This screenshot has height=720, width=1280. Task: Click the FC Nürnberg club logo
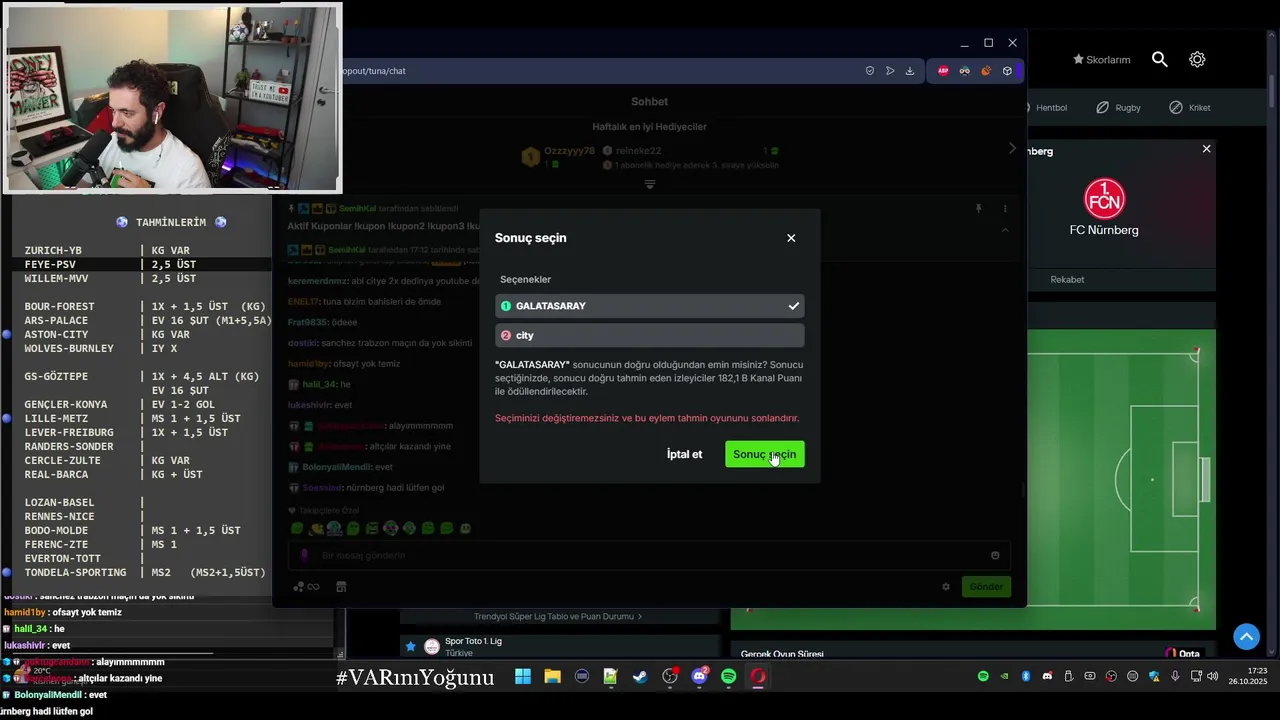1104,199
